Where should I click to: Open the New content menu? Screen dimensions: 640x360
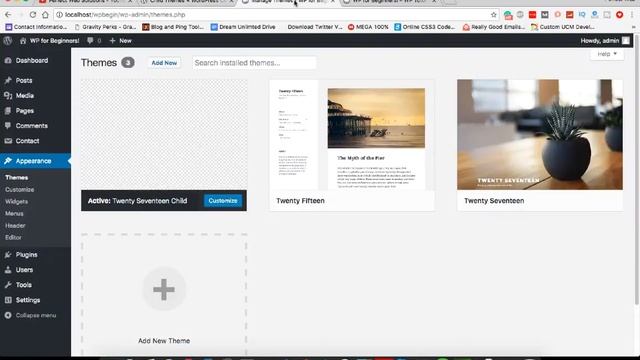click(x=120, y=40)
